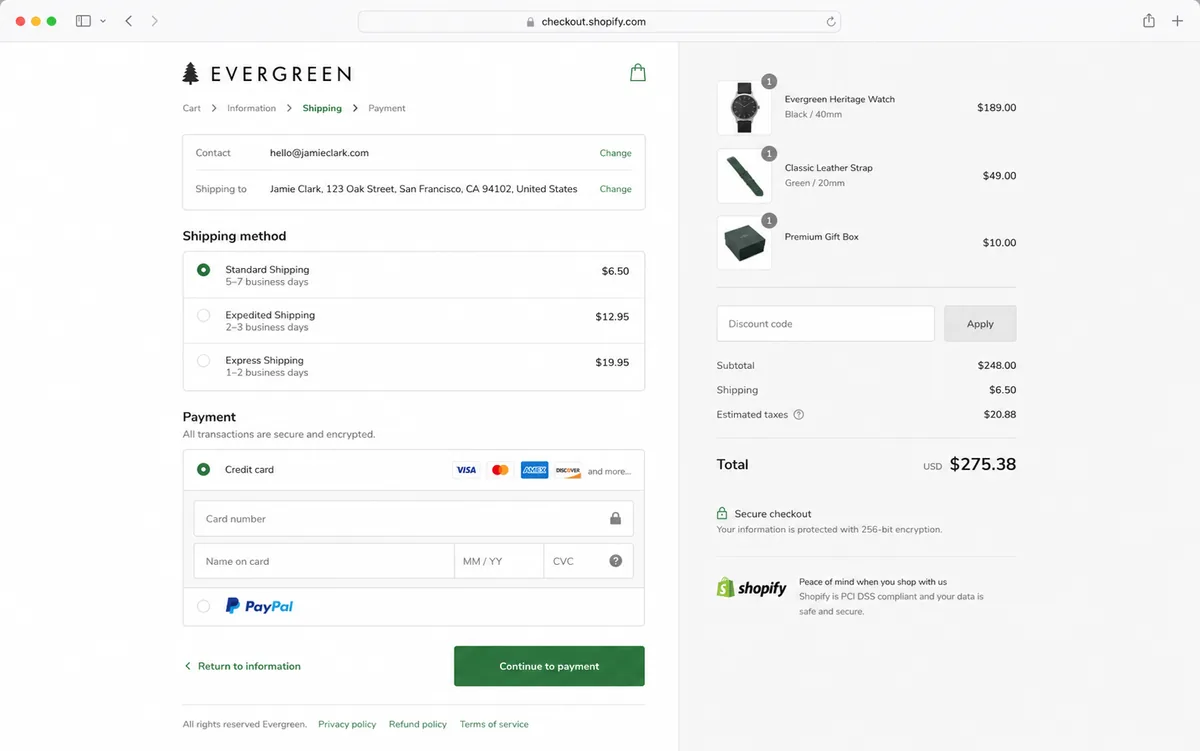
Task: Open the Terms of service link
Action: coord(494,724)
